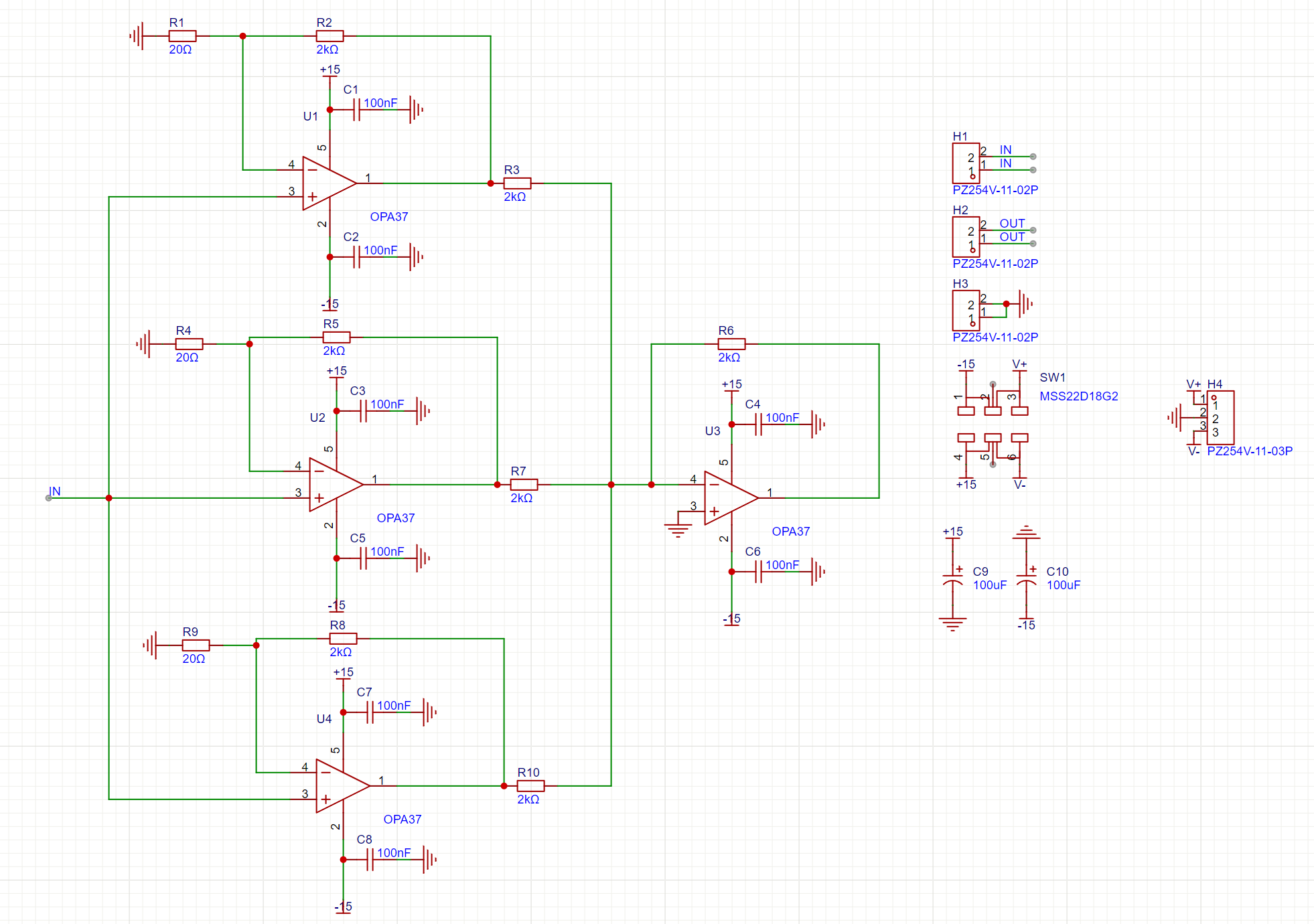Screen dimensions: 1314x924
Task: Select resistor R1 symbol
Action: click(182, 36)
